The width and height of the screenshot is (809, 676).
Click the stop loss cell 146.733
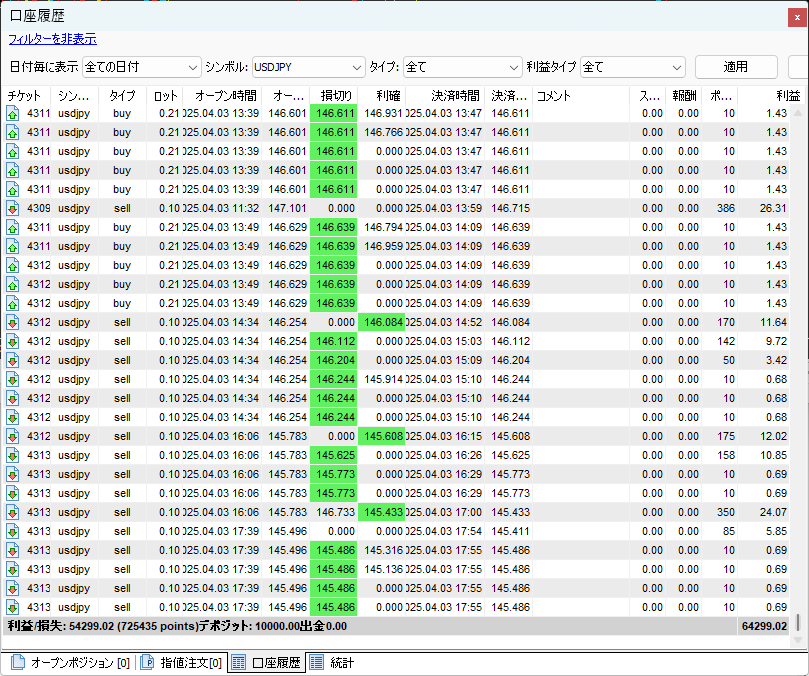pos(335,512)
